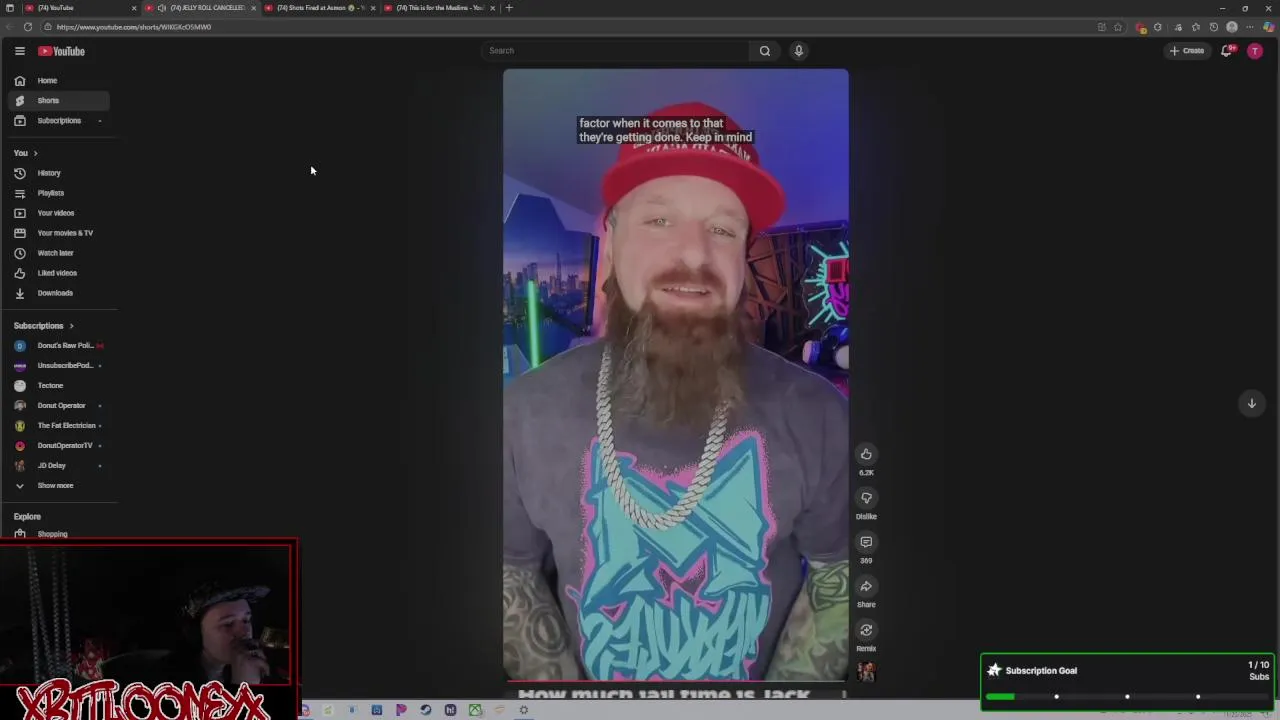
Task: Click the search magnifier button
Action: click(x=765, y=51)
